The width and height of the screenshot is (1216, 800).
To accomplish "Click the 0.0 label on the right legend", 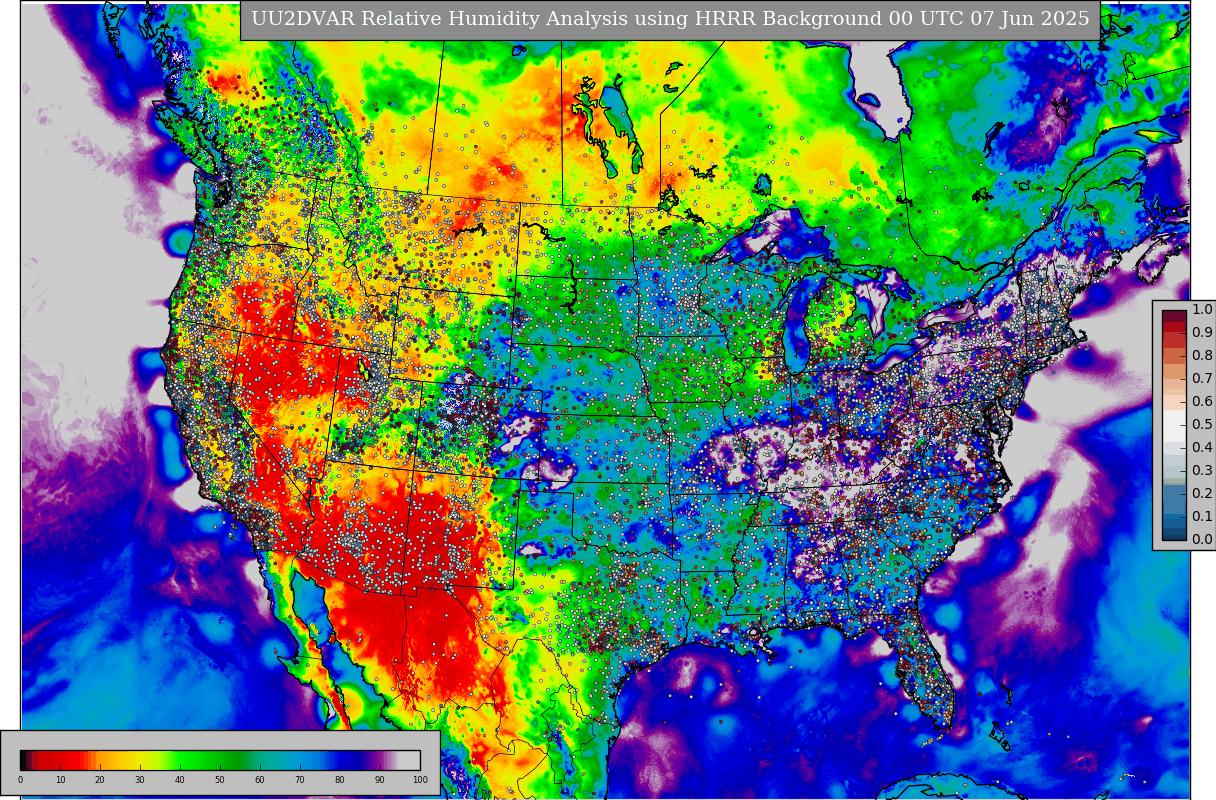I will coord(1202,539).
